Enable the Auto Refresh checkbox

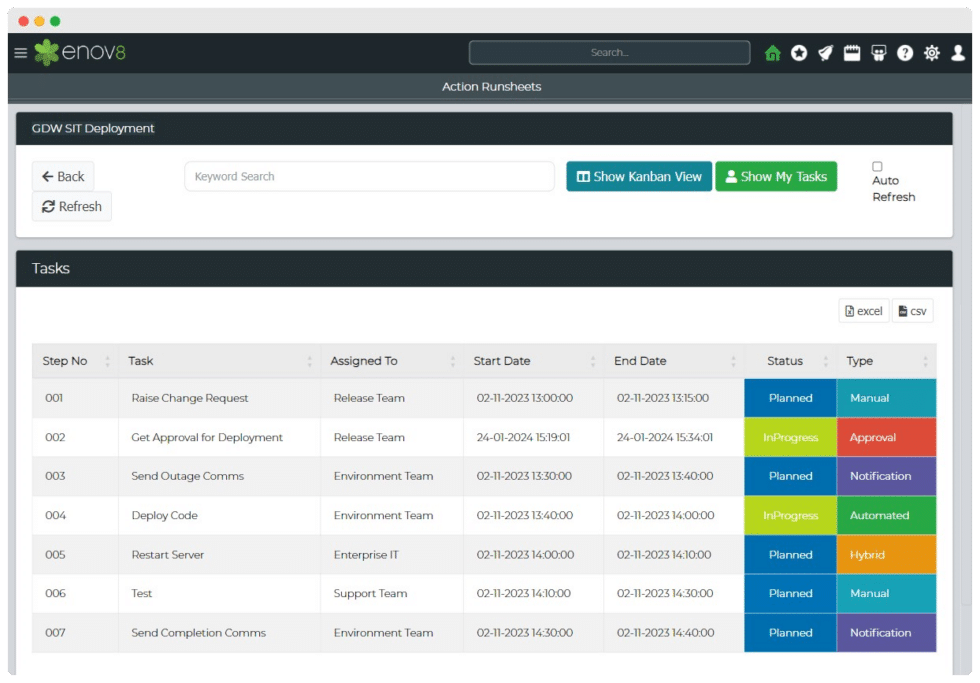876,166
